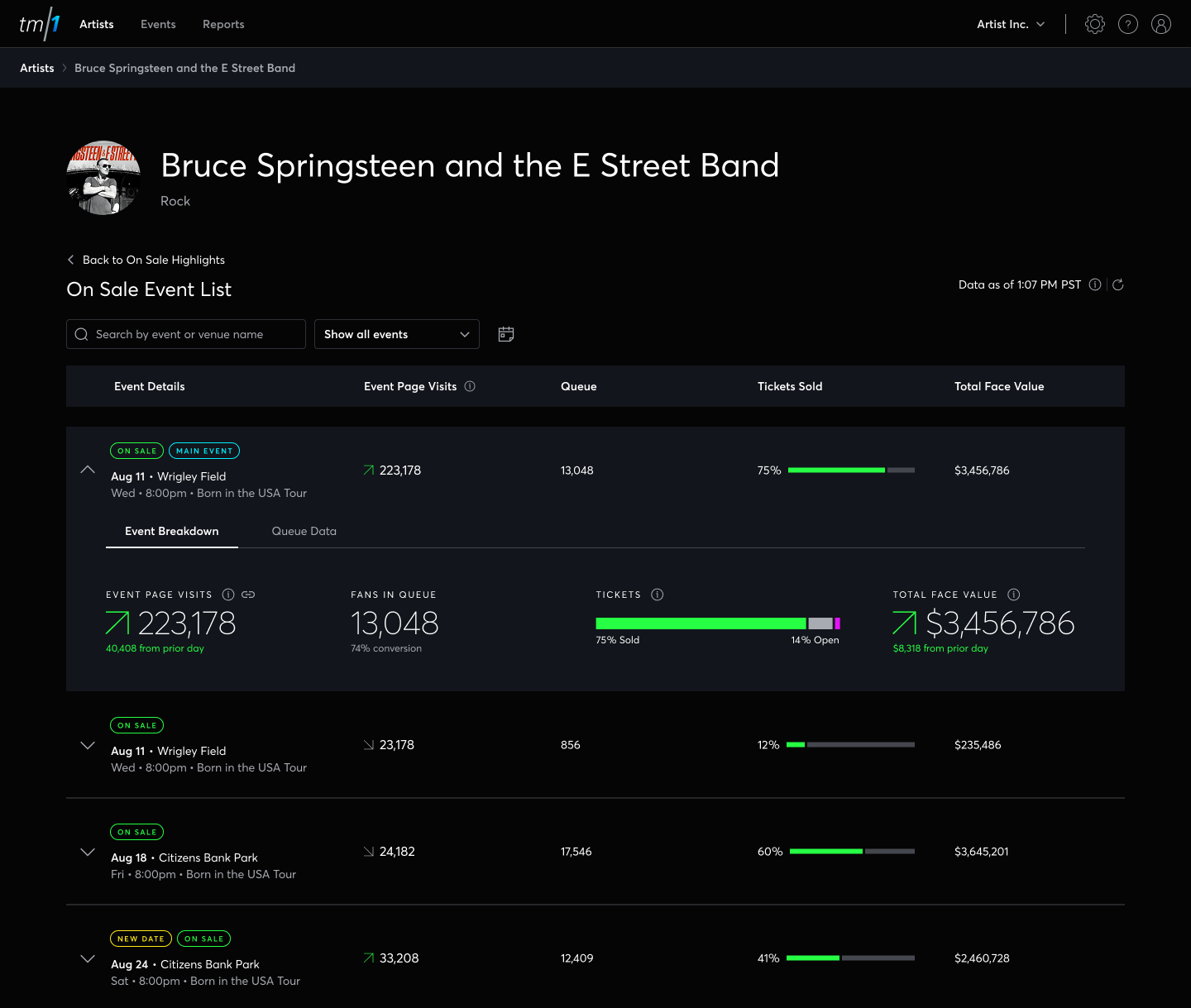Click info icon next to Tickets label
Image resolution: width=1191 pixels, height=1008 pixels.
pos(658,595)
